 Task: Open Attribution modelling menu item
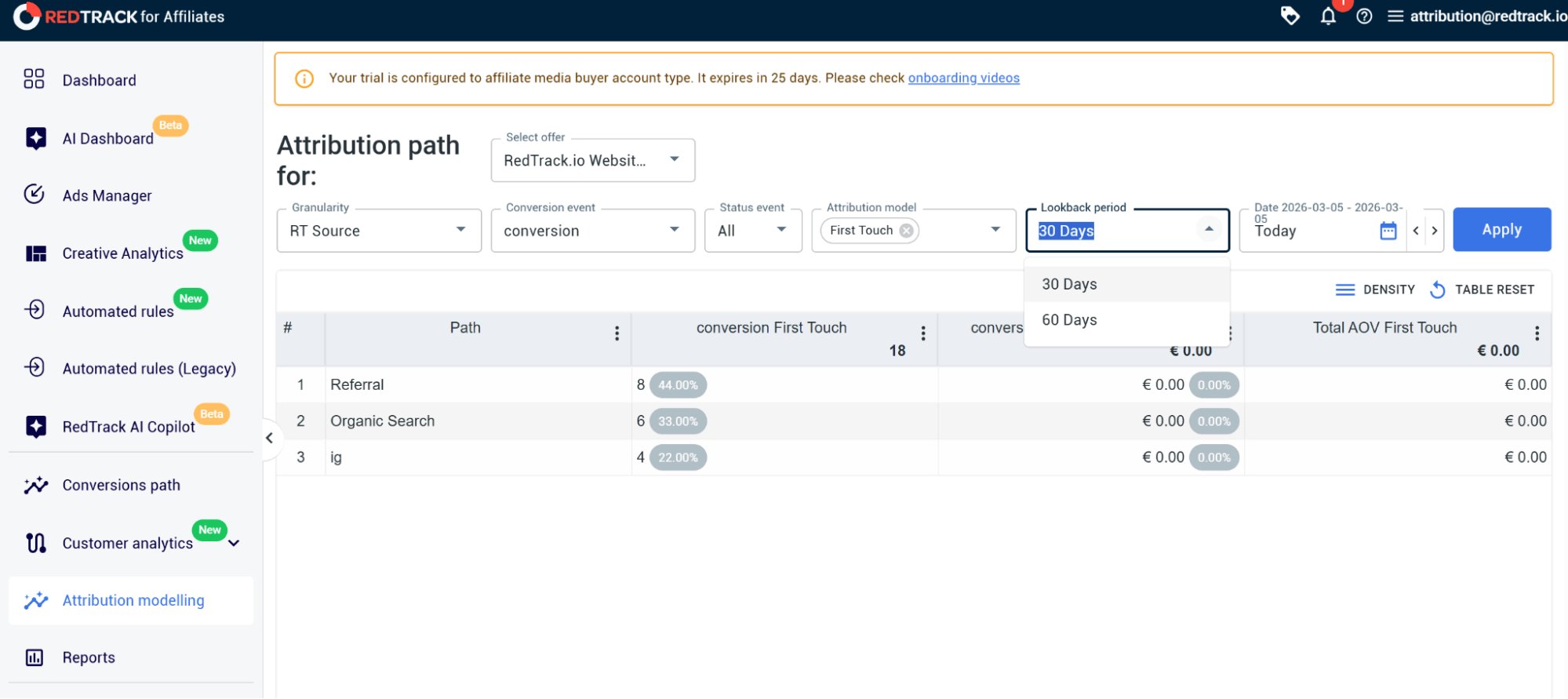click(x=131, y=600)
